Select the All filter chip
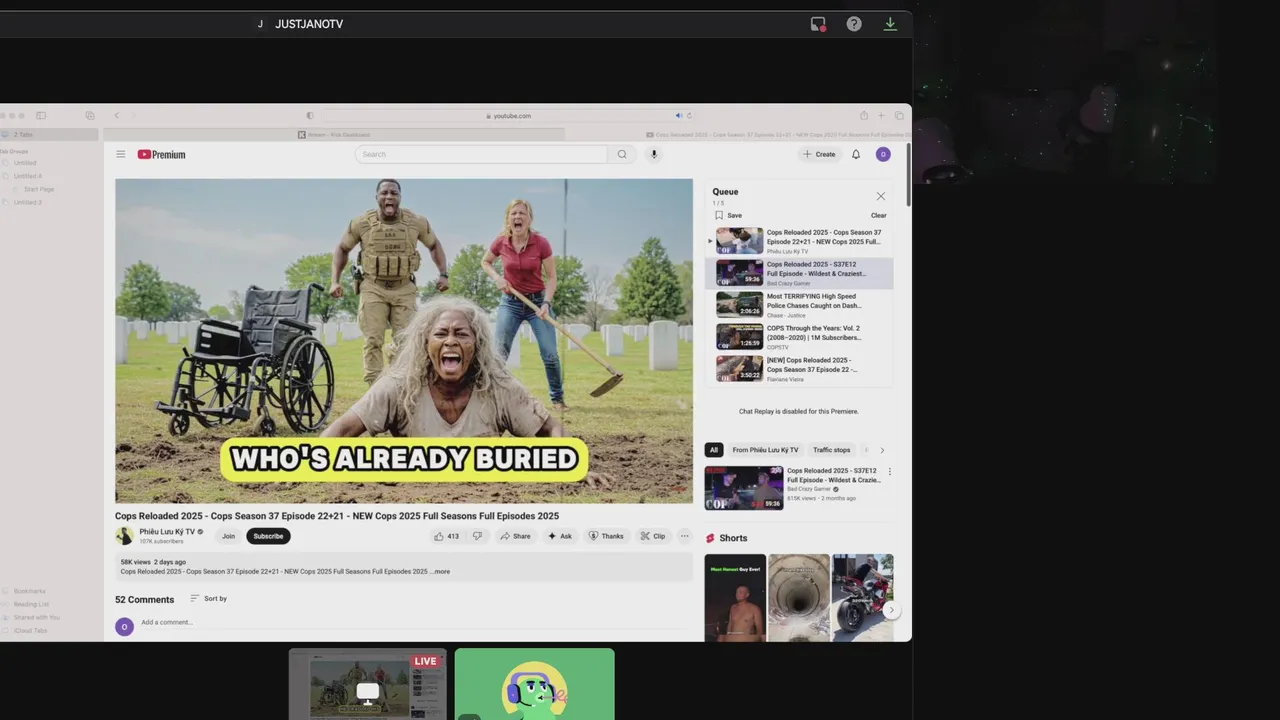The height and width of the screenshot is (720, 1280). 714,450
